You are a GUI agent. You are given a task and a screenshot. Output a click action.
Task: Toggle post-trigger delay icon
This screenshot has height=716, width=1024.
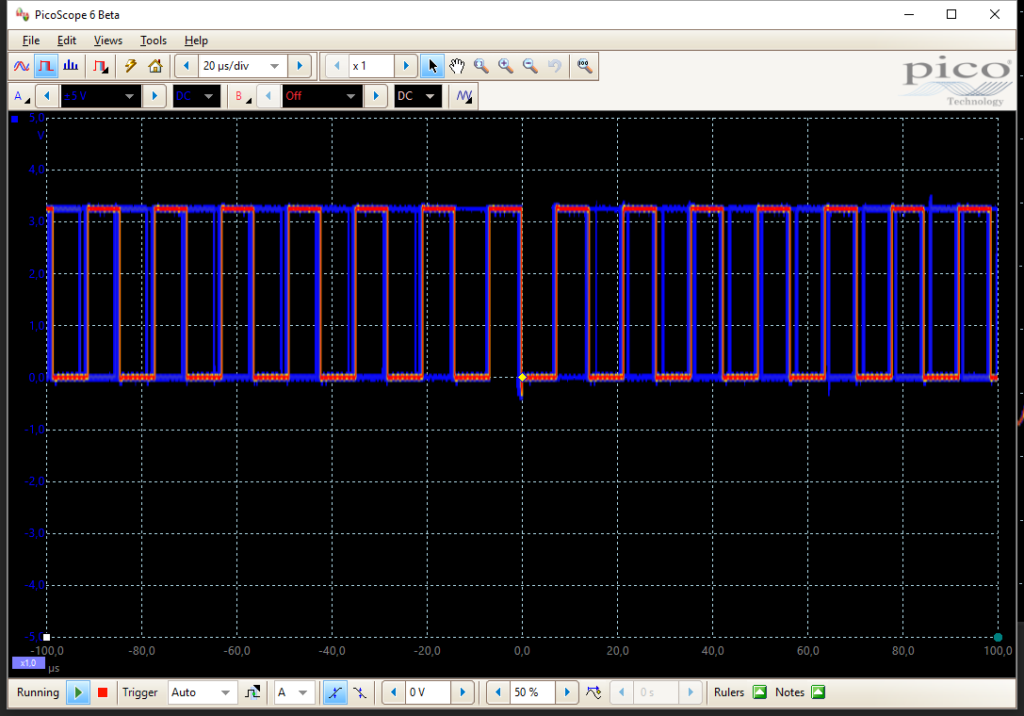(594, 692)
